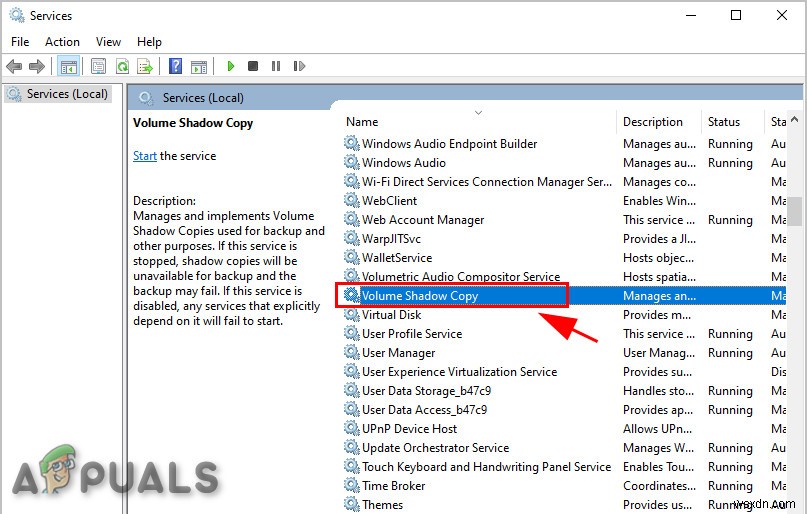Toggle Show/Hide Console Tree toolbar icon

(68, 66)
